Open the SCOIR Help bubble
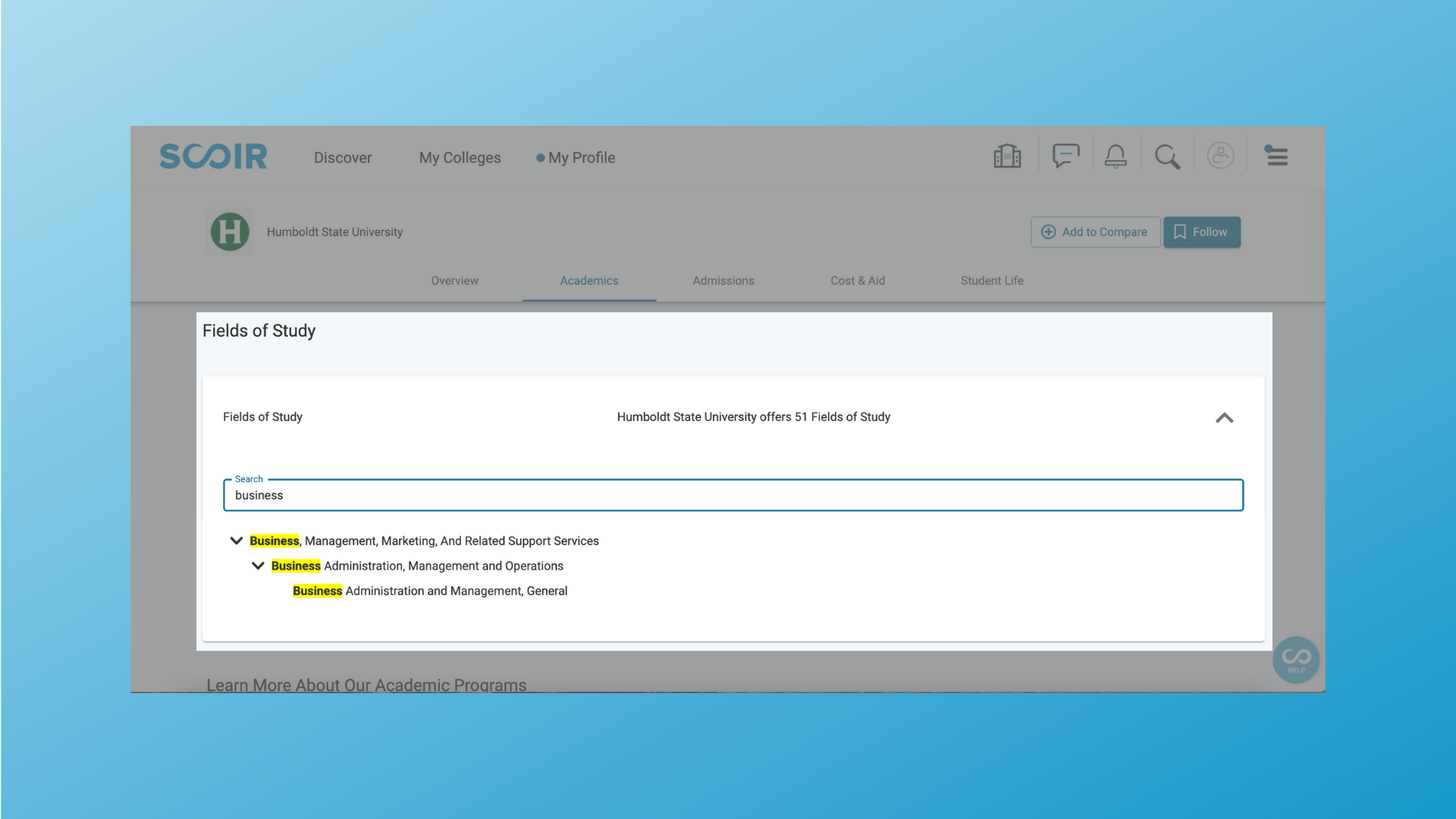1456x819 pixels. (x=1296, y=660)
